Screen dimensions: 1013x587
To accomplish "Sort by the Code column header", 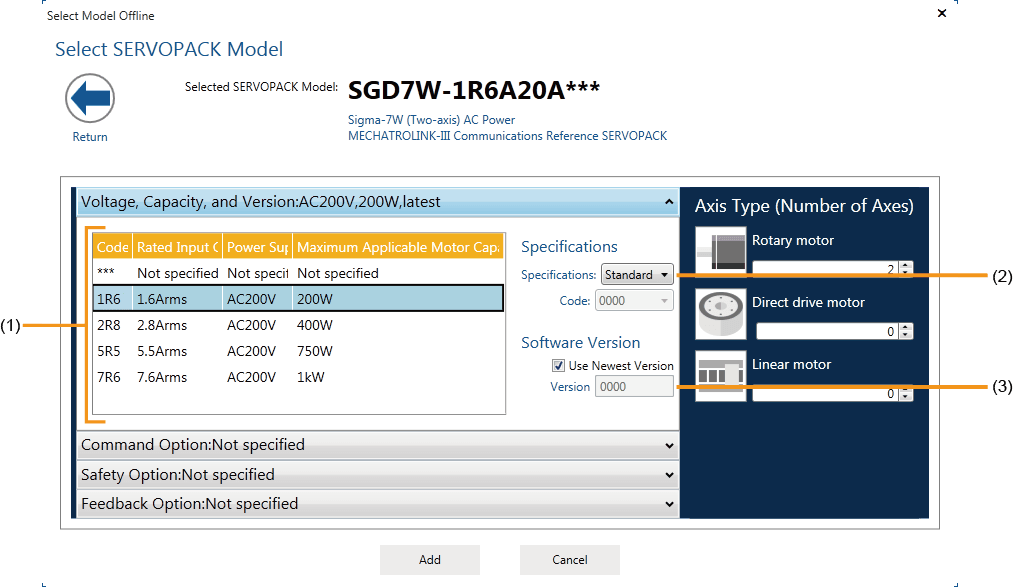I will [112, 247].
